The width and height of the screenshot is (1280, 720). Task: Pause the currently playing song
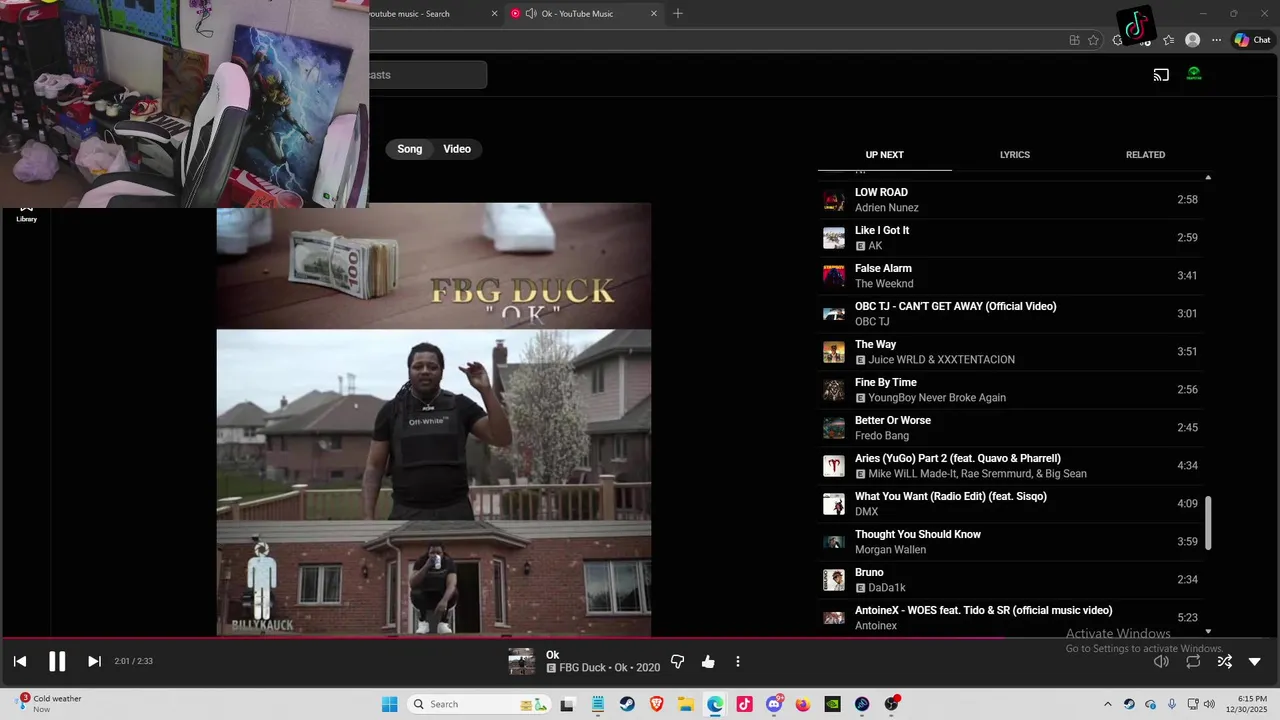[57, 661]
